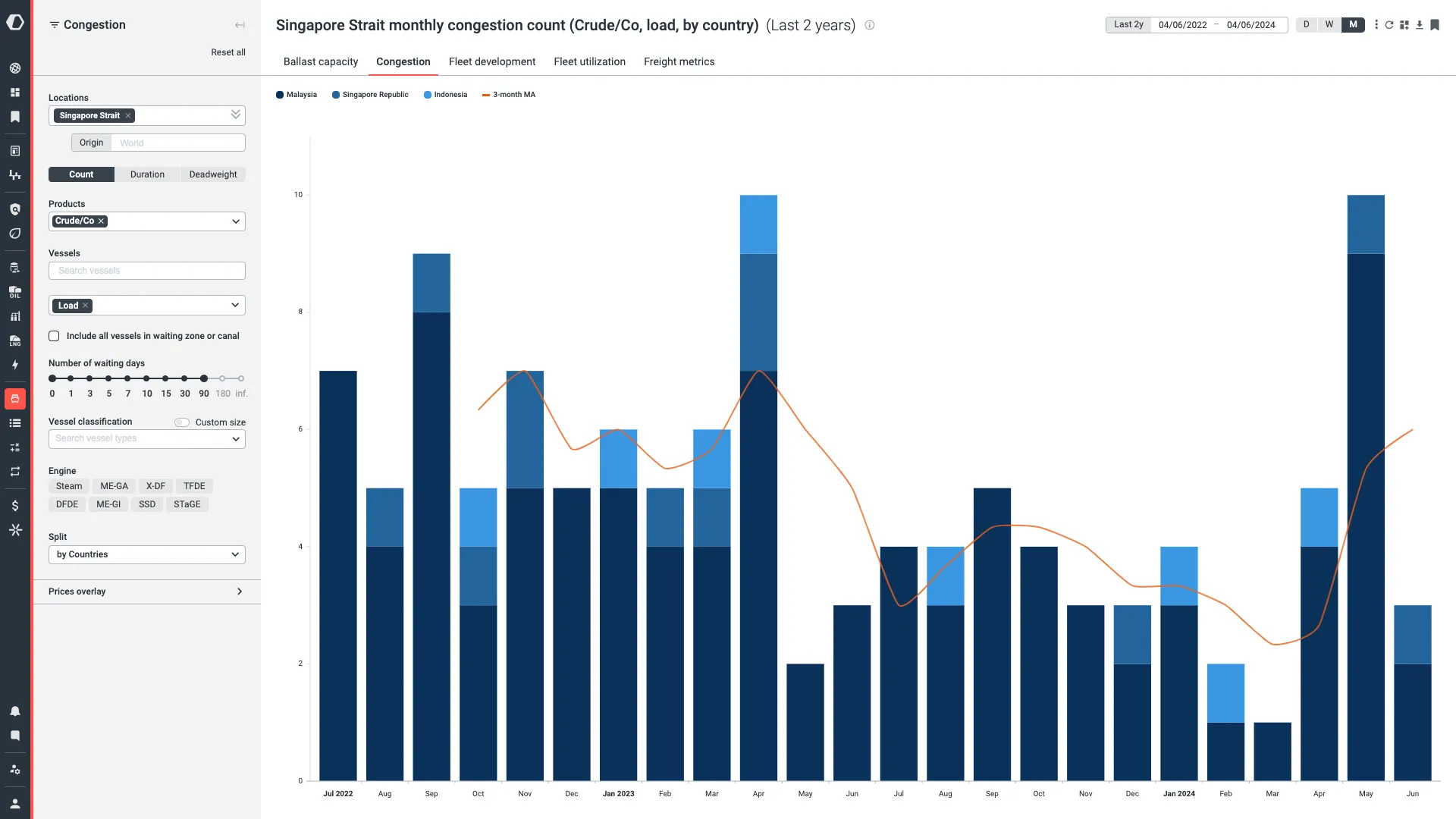The image size is (1456, 819).
Task: Open the red highlighted Congestion tool icon
Action: pos(15,399)
